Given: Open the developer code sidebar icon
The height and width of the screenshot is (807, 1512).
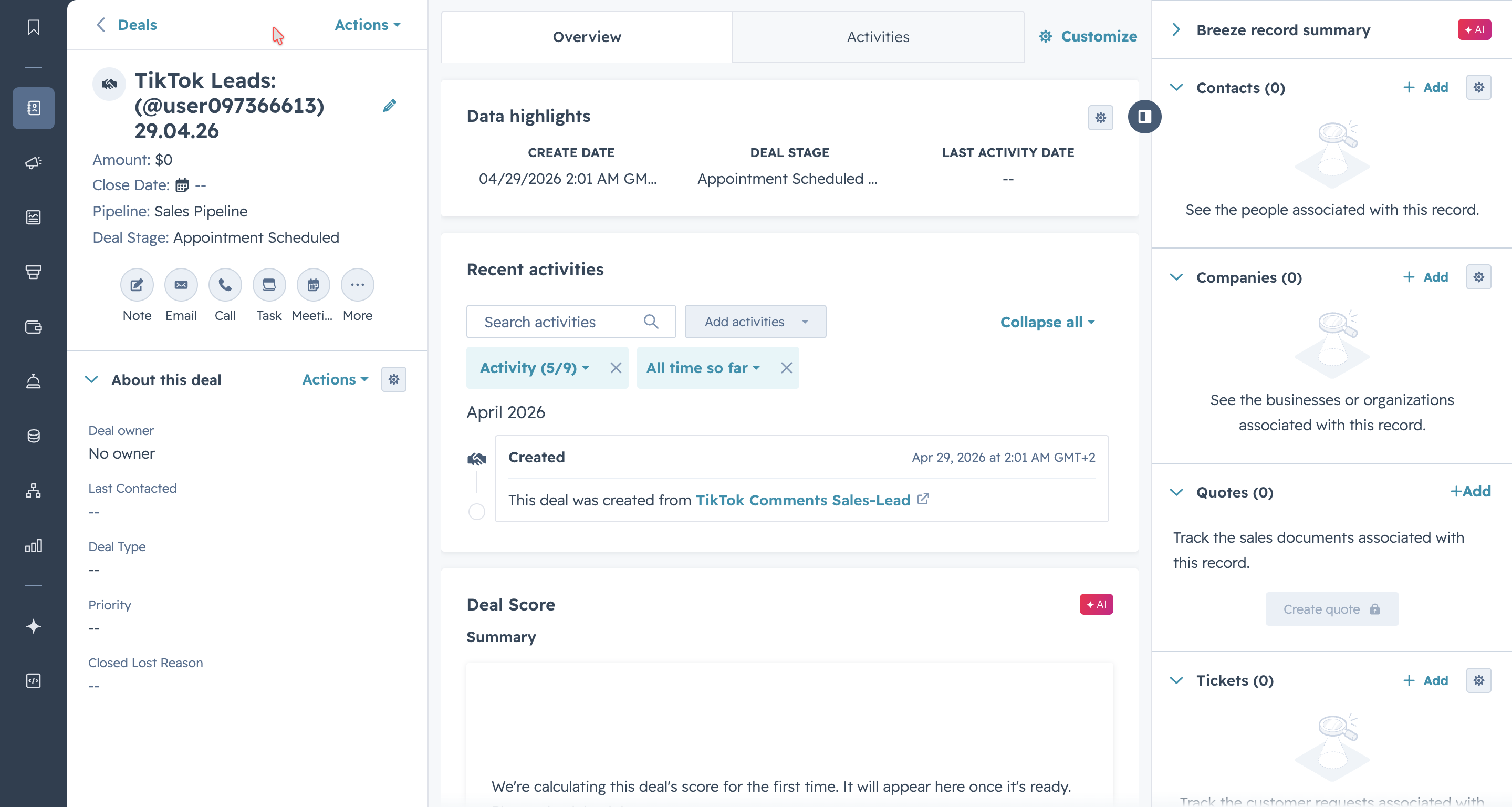Looking at the screenshot, I should [34, 681].
